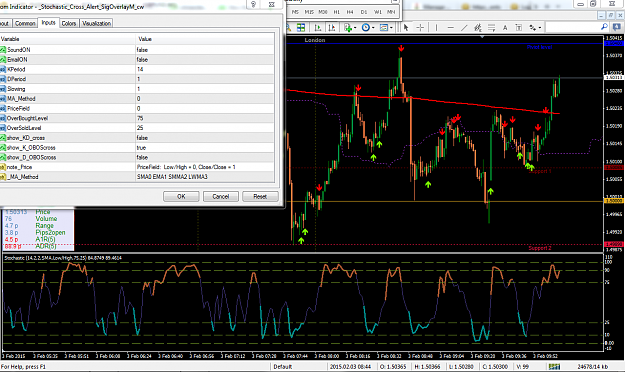Click OK in indicator dialog
This screenshot has height=372, width=625.
181,197
